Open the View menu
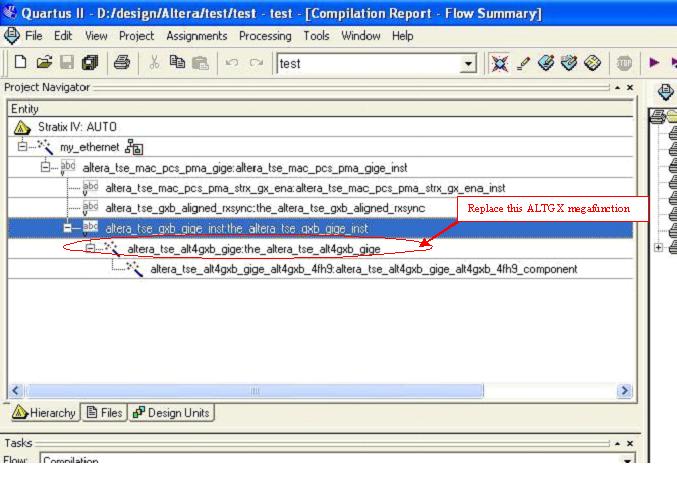The height and width of the screenshot is (499, 677). (96, 36)
